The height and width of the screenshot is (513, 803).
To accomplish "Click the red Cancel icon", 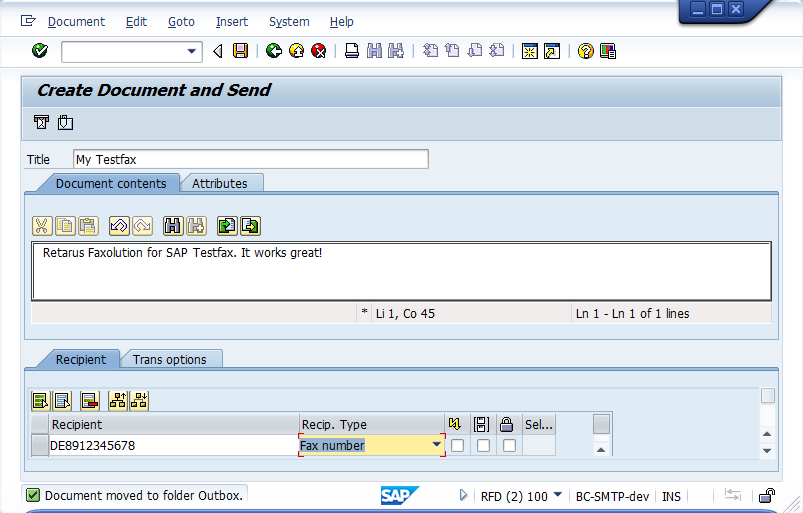I will pyautogui.click(x=318, y=51).
